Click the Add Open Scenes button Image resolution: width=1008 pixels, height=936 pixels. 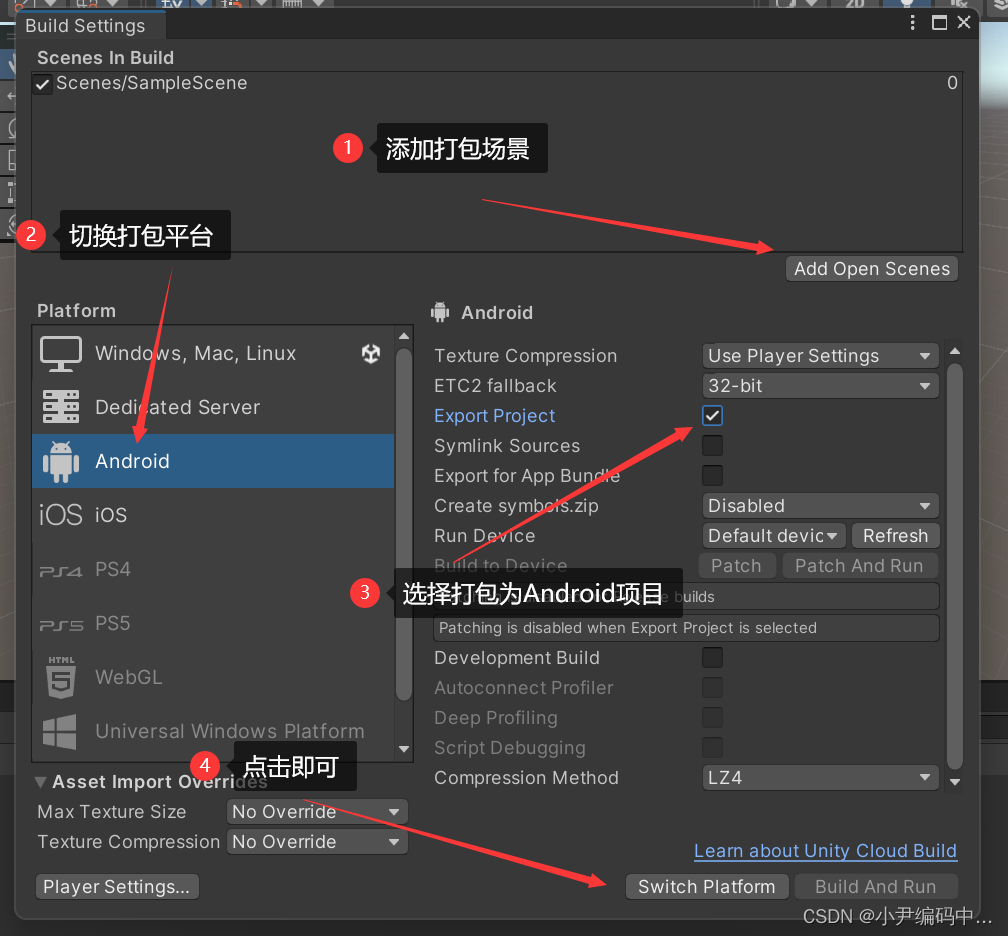[x=872, y=269]
